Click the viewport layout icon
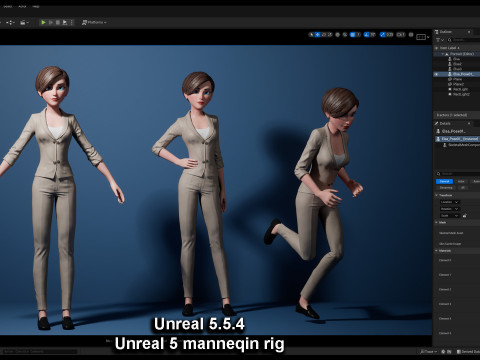The image size is (480, 360). pyautogui.click(x=421, y=37)
